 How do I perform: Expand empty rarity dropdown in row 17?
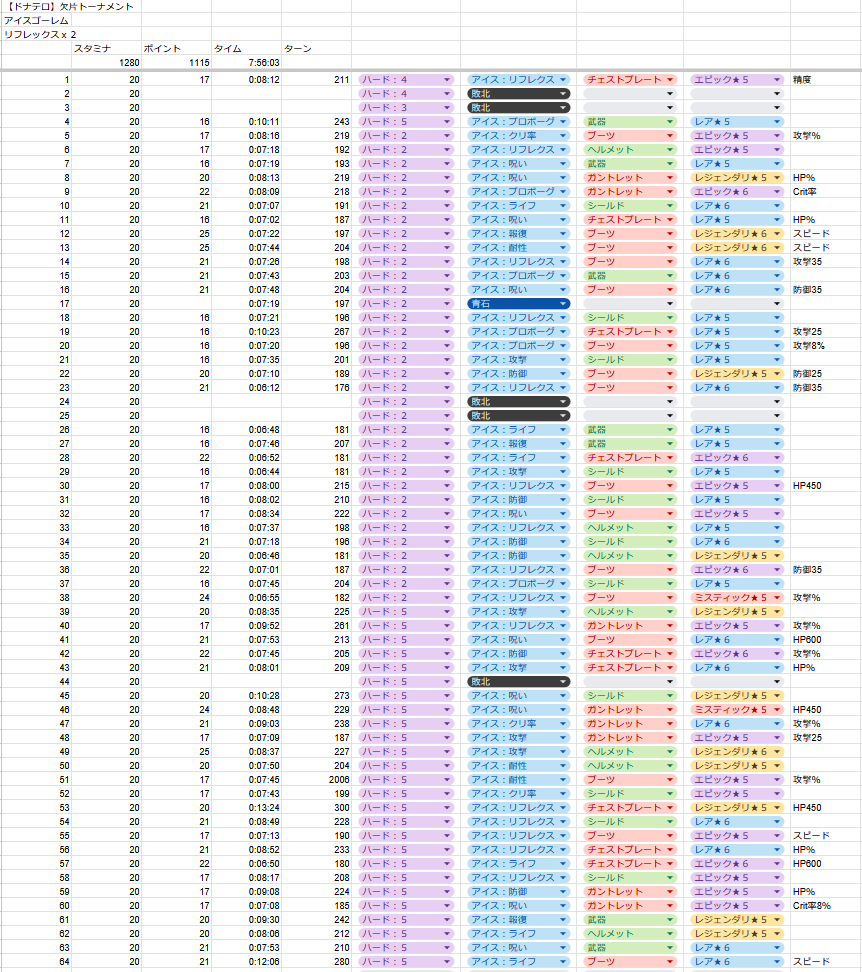[x=736, y=303]
